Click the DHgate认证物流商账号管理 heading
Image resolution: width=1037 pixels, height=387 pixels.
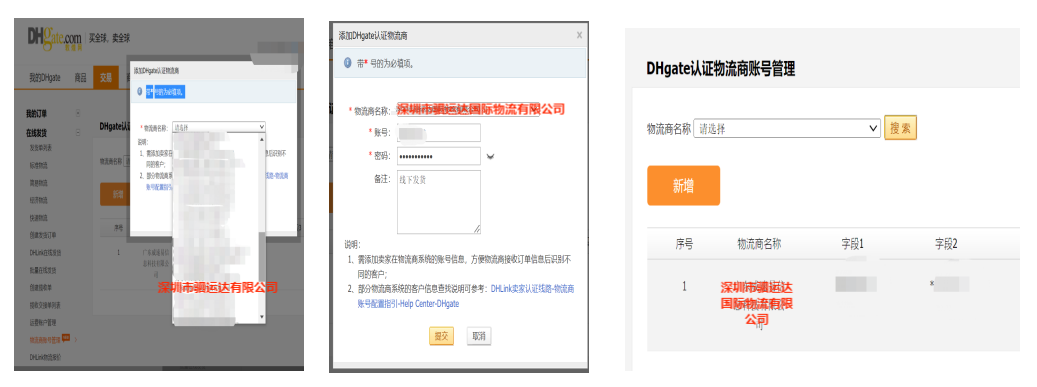(720, 69)
